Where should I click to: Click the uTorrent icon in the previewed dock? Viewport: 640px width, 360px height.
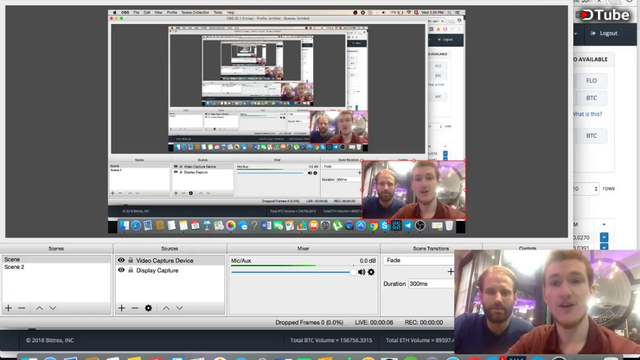[x=337, y=225]
